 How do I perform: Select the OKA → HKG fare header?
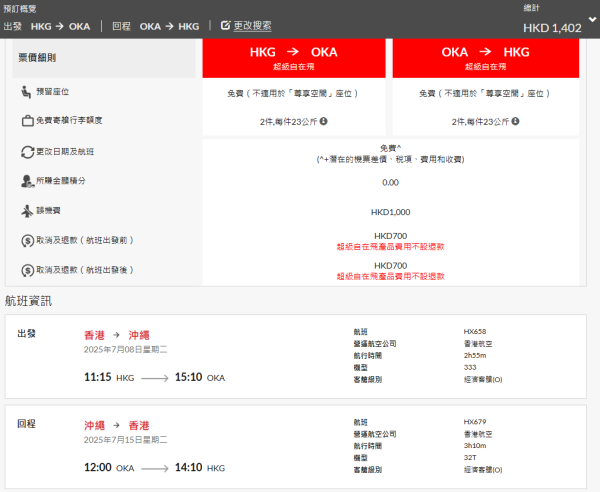[x=486, y=58]
